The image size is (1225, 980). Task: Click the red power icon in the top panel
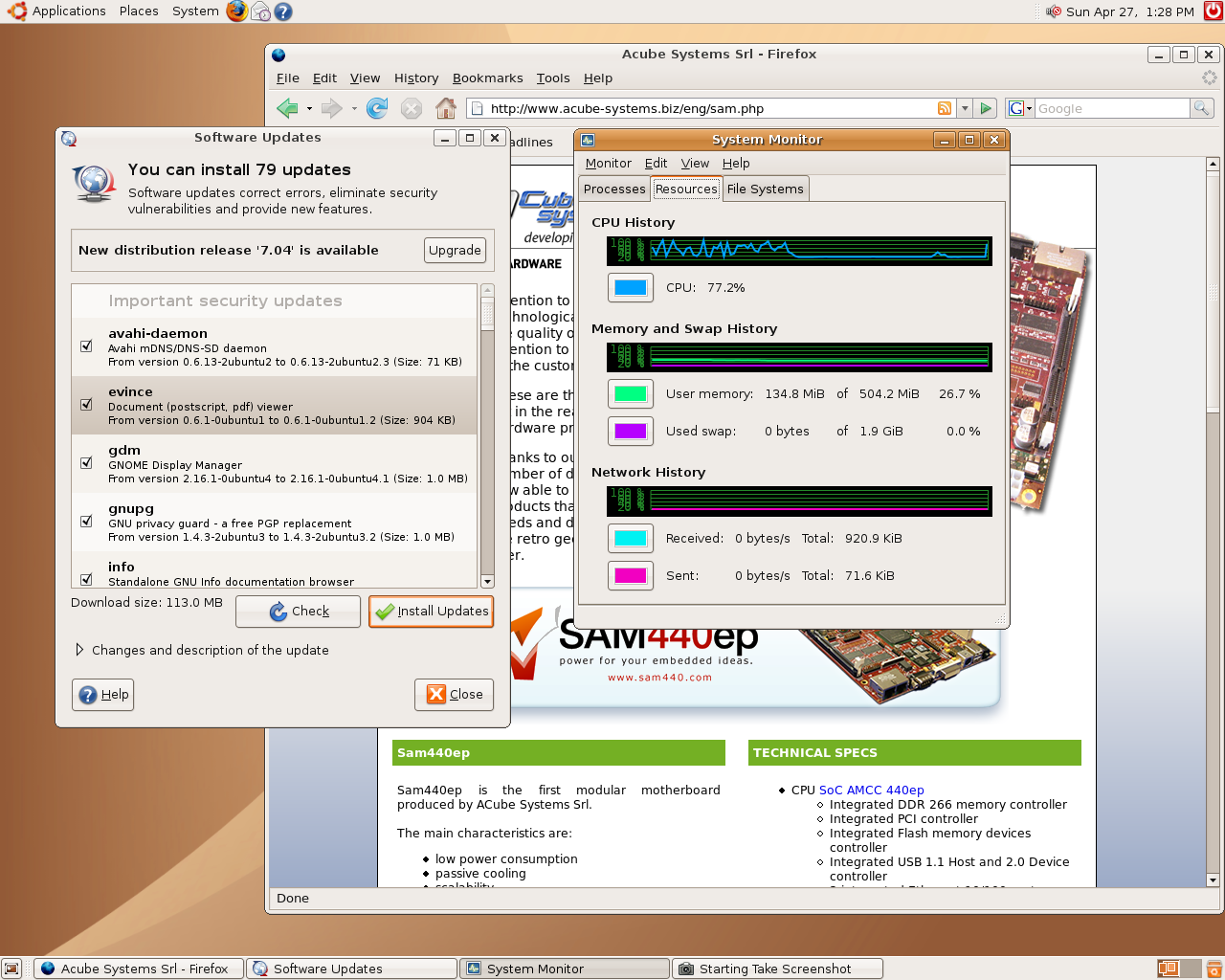coord(1213,11)
